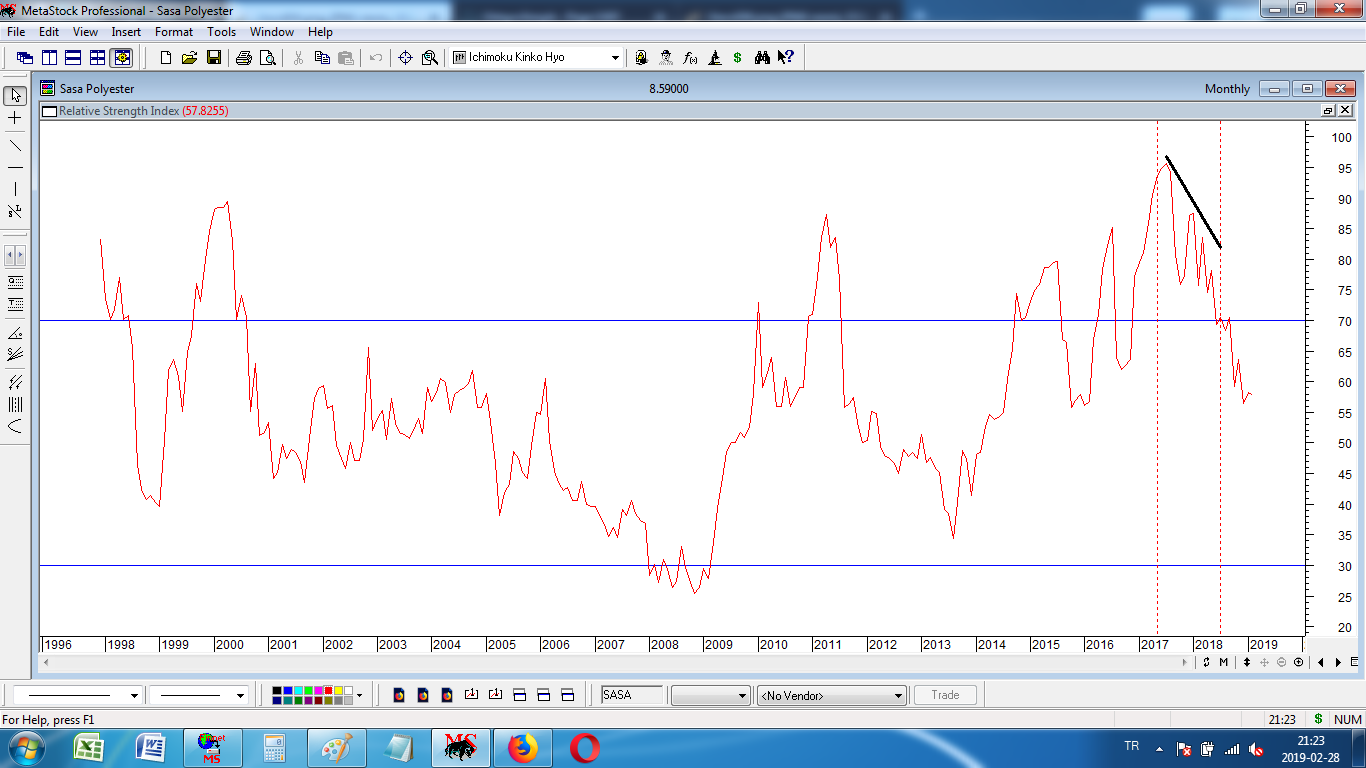Click the context help arrow-question icon
The height and width of the screenshot is (768, 1366).
pyautogui.click(x=786, y=58)
